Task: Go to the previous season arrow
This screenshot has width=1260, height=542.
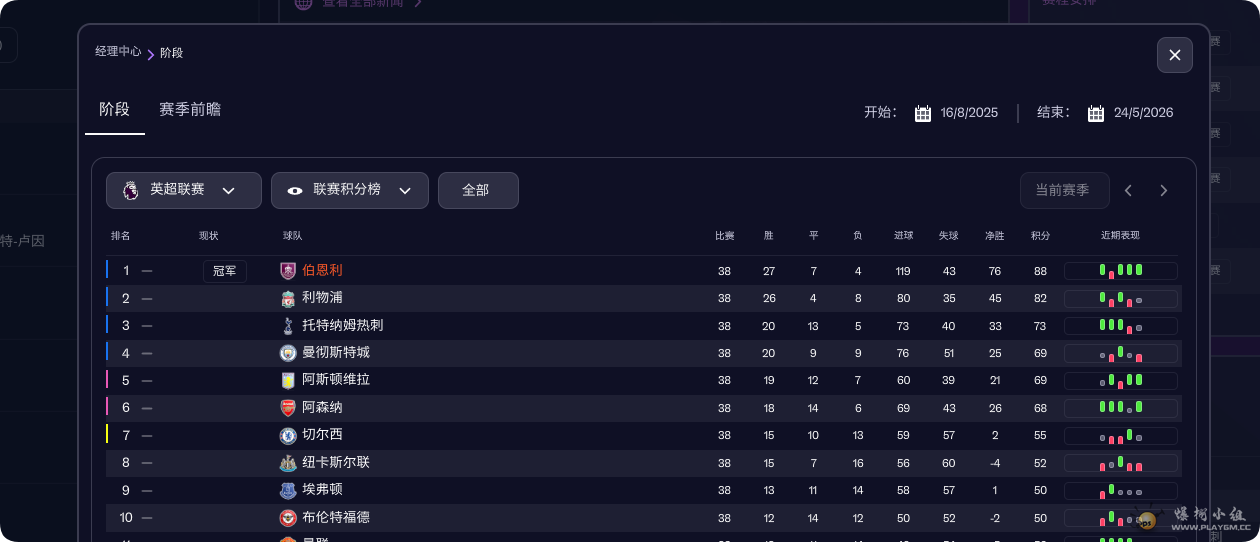Action: 1128,190
